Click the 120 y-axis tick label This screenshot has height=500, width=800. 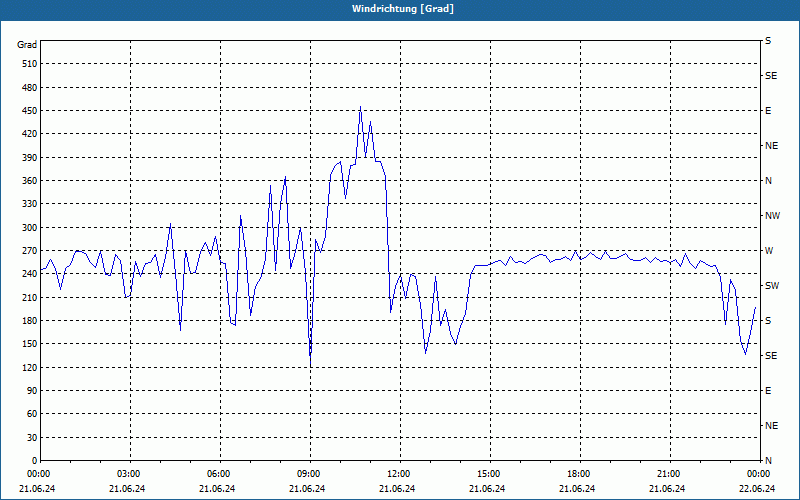point(30,367)
